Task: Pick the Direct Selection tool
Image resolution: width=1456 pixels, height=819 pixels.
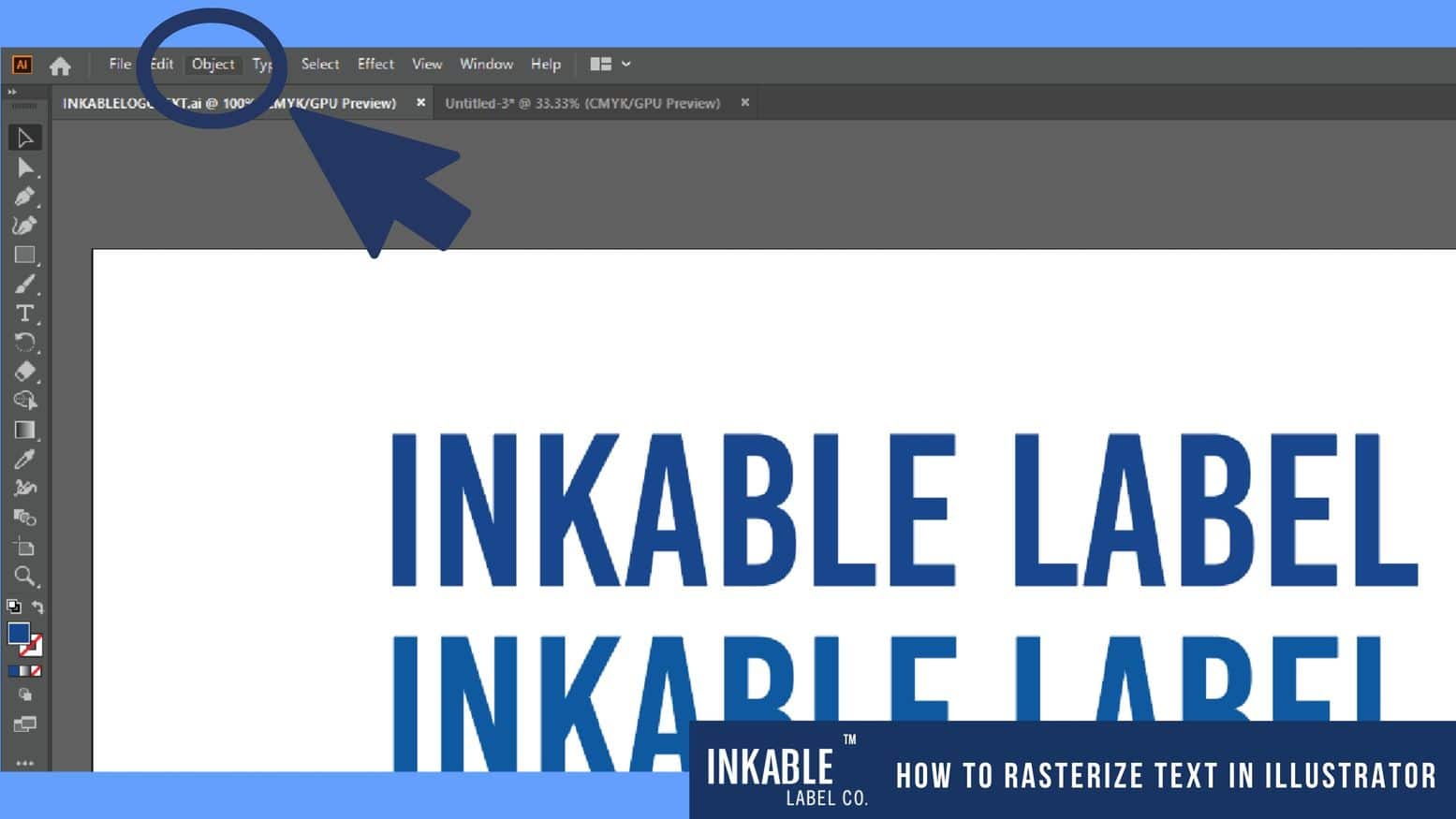Action: [24, 168]
